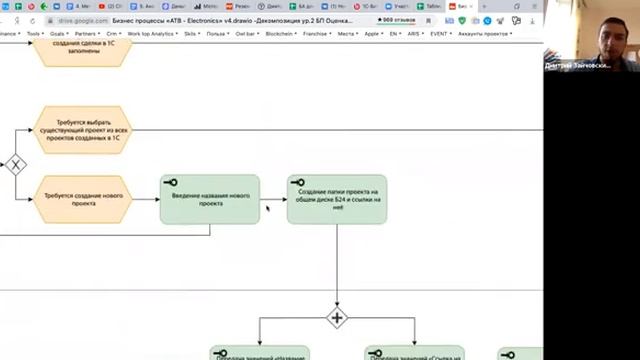This screenshot has width=640, height=360.
Task: Click the blue circle extension icon
Action: pyautogui.click(x=487, y=20)
